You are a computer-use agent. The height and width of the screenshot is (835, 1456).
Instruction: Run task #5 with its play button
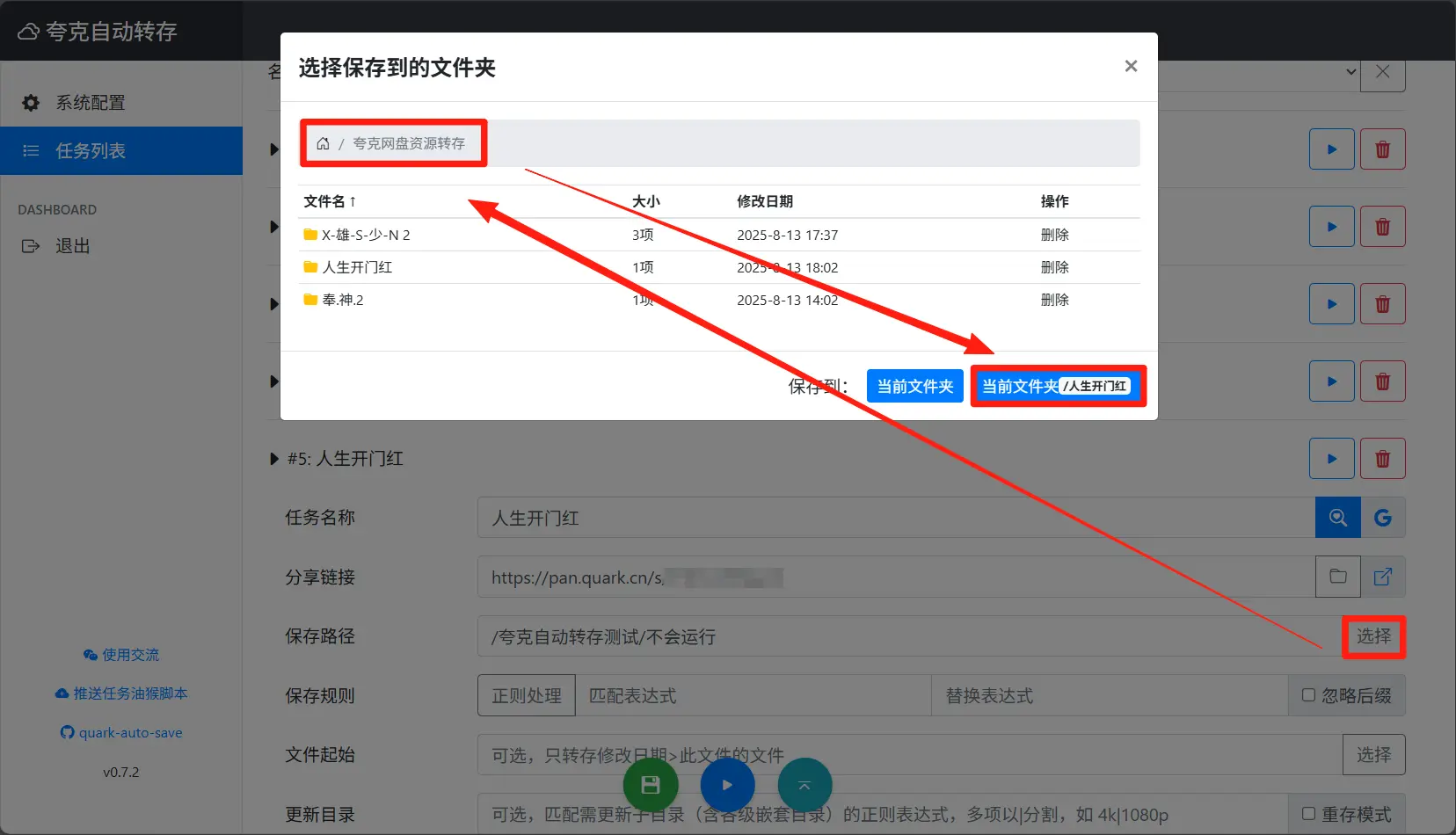click(x=1331, y=459)
